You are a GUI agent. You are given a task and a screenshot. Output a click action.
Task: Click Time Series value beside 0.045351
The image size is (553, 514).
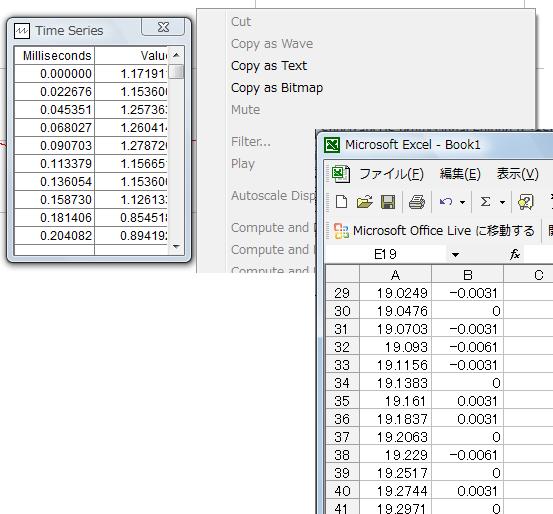(131, 110)
